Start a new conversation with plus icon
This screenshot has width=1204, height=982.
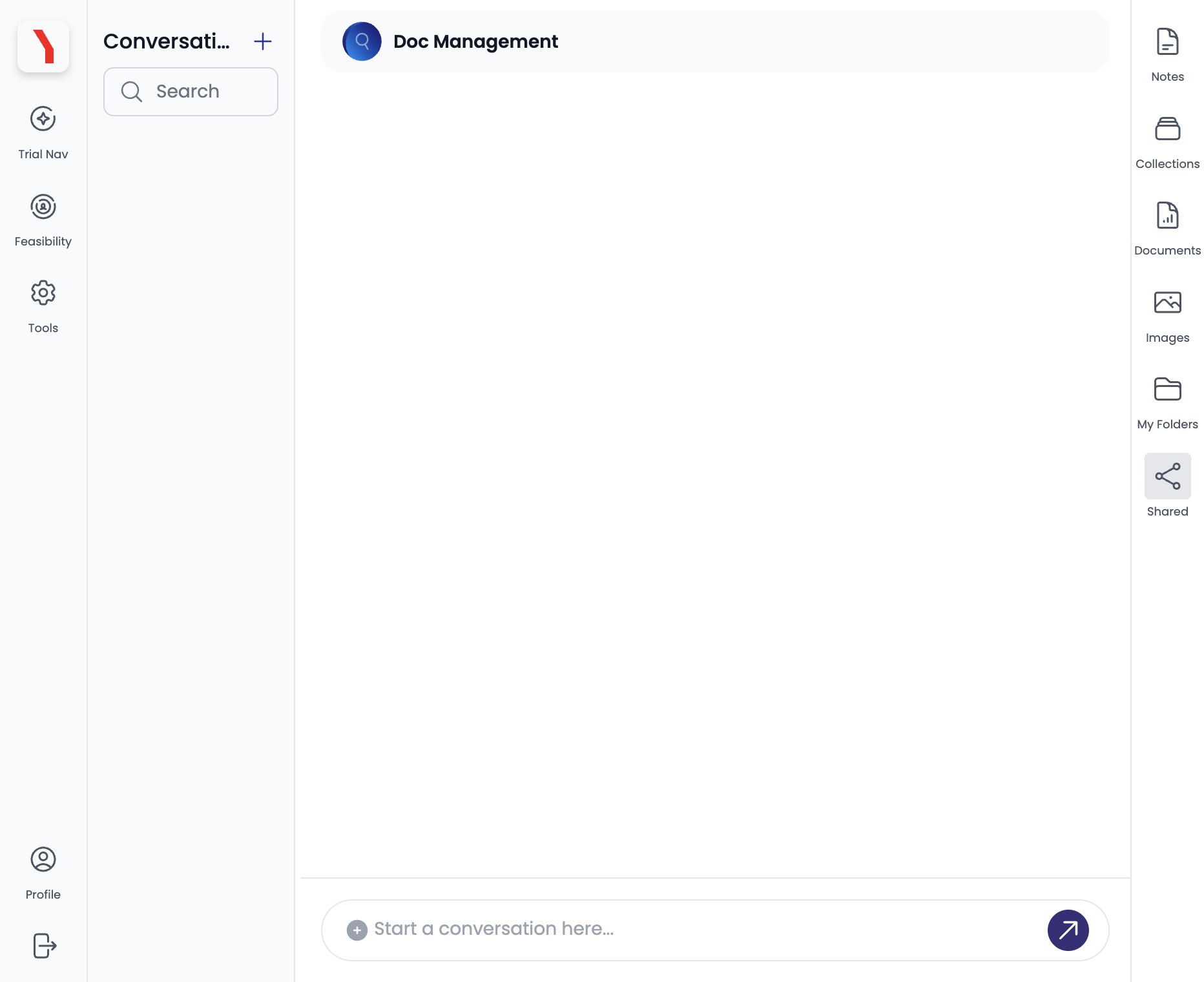coord(263,41)
